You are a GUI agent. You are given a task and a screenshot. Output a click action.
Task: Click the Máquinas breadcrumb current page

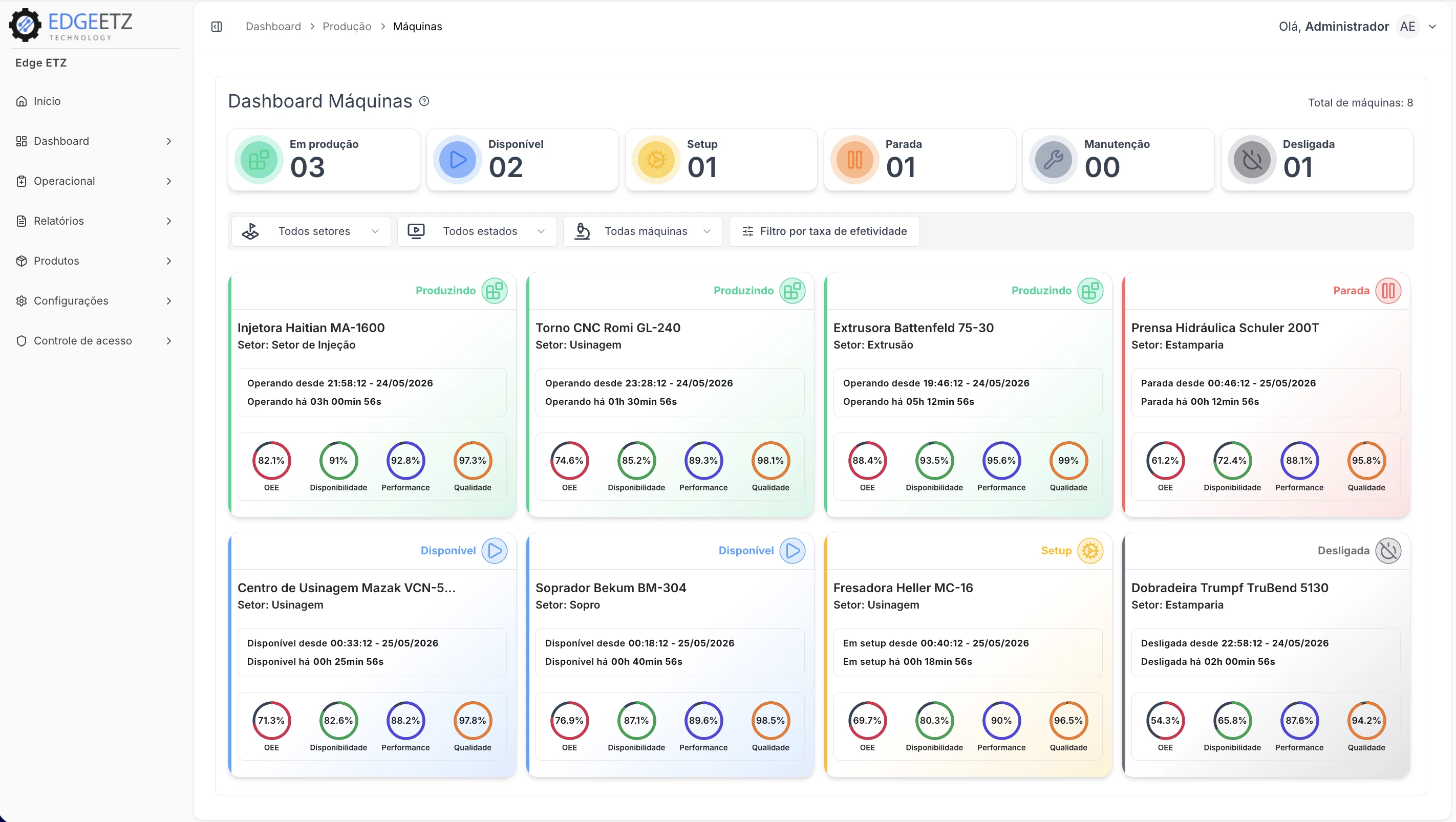[x=418, y=27]
